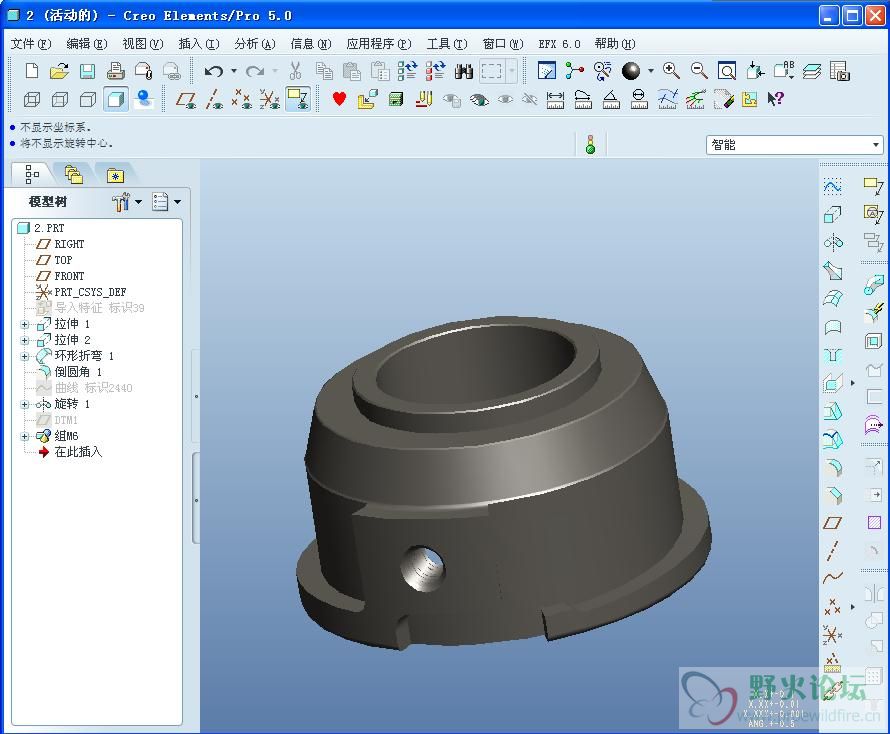Open the 工具 (Tools) menu

point(447,44)
